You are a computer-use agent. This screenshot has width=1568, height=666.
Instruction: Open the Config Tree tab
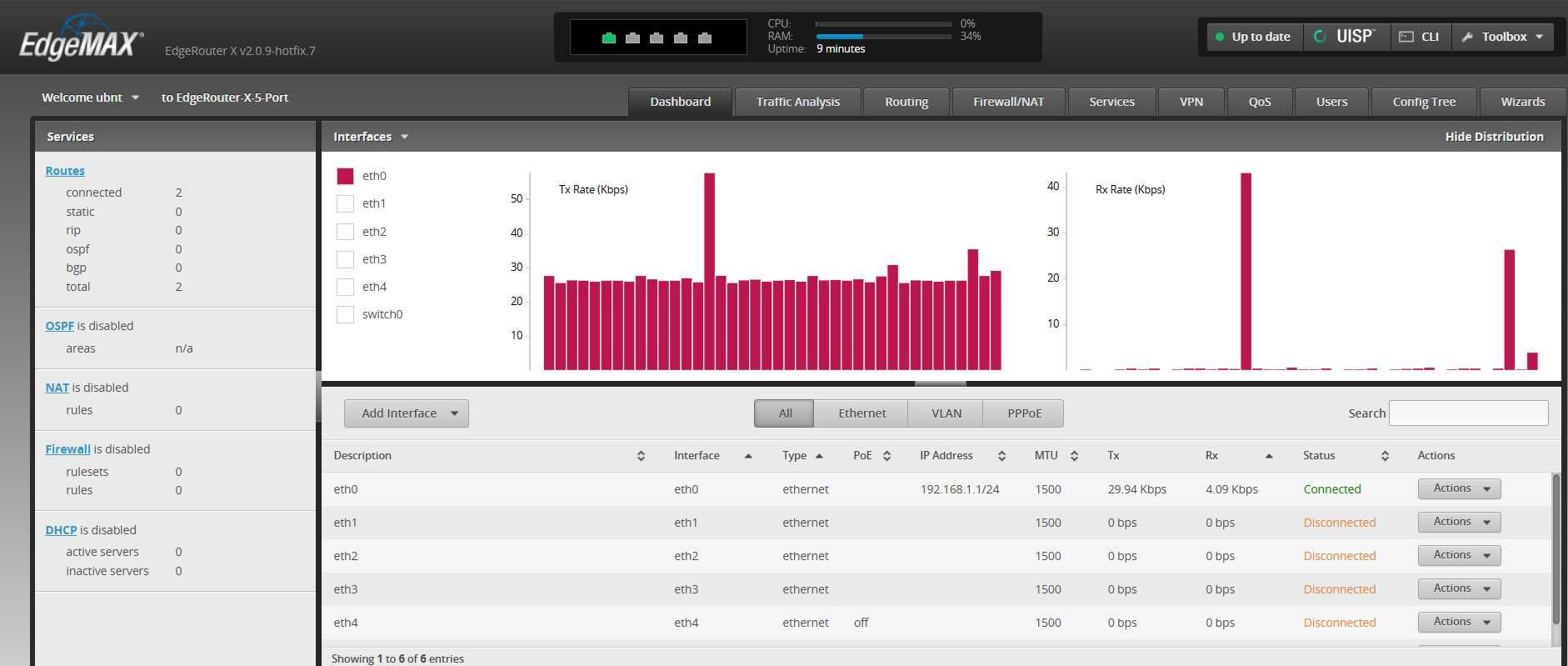point(1424,102)
